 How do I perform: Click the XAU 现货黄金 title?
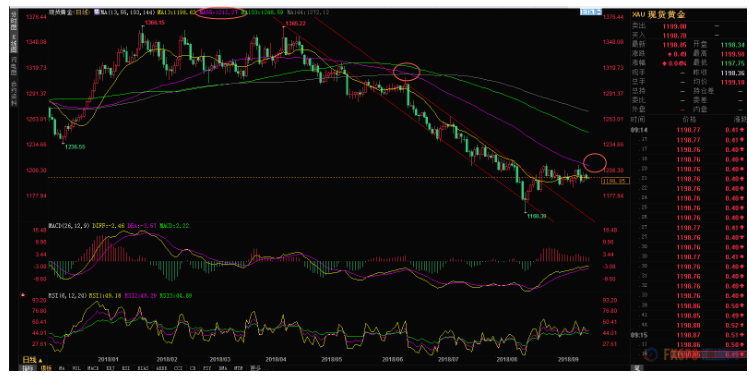pyautogui.click(x=658, y=15)
